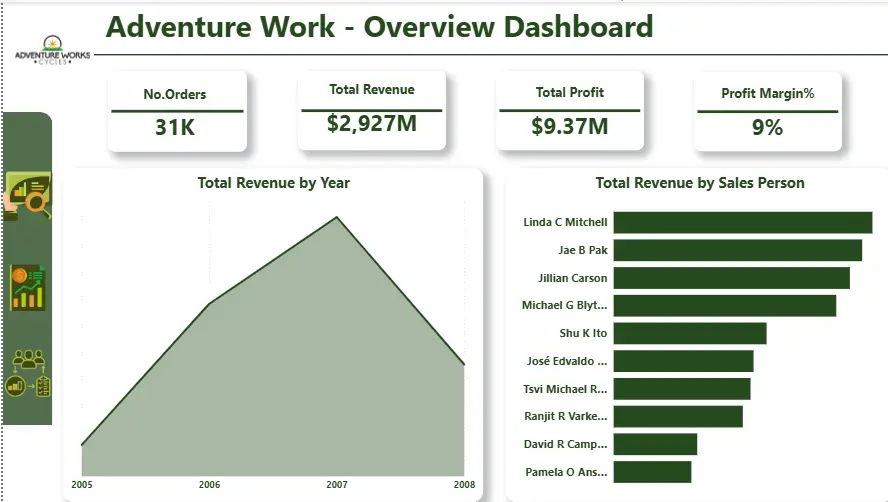888x502 pixels.
Task: Open the sales report chart icon
Action: [28, 288]
